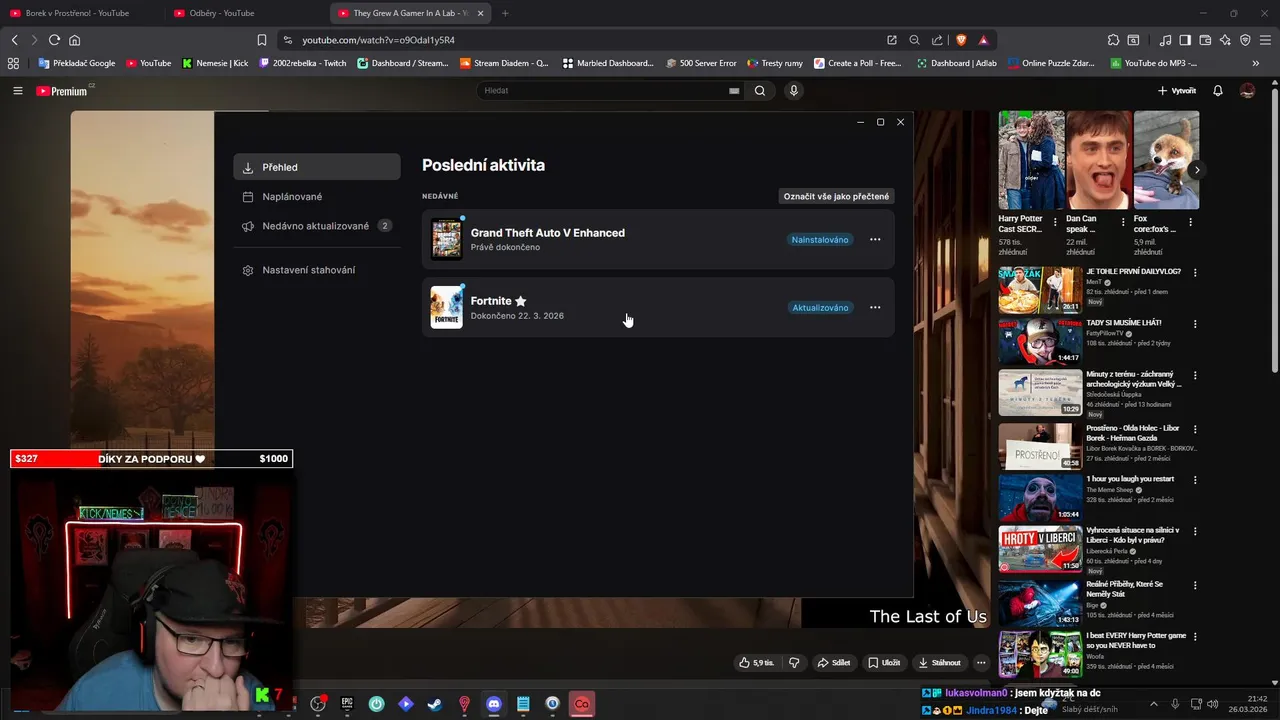The image size is (1280, 720).
Task: Open options for JE TOHLE PRVNÍ DAILYVLOG video
Action: (x=1195, y=272)
